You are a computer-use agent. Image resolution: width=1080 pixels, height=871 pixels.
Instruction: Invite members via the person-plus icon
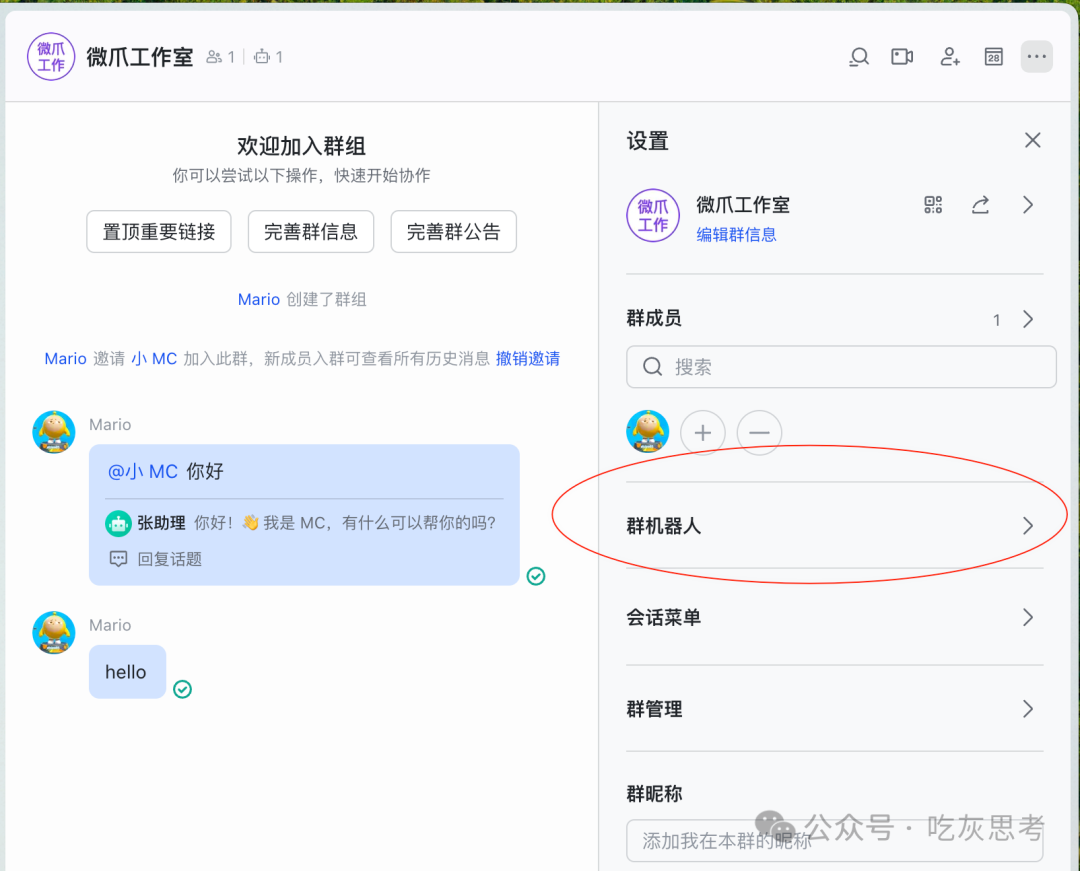click(x=949, y=57)
